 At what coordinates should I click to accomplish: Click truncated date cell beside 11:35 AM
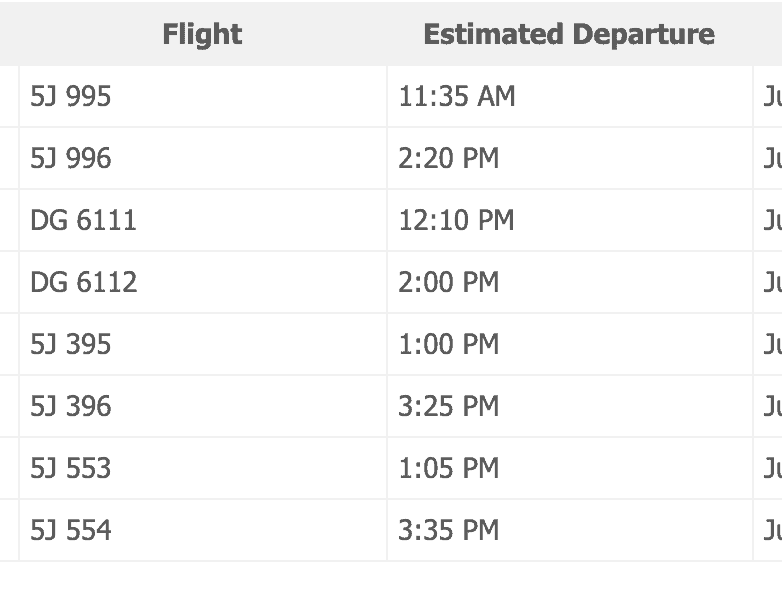pos(770,97)
